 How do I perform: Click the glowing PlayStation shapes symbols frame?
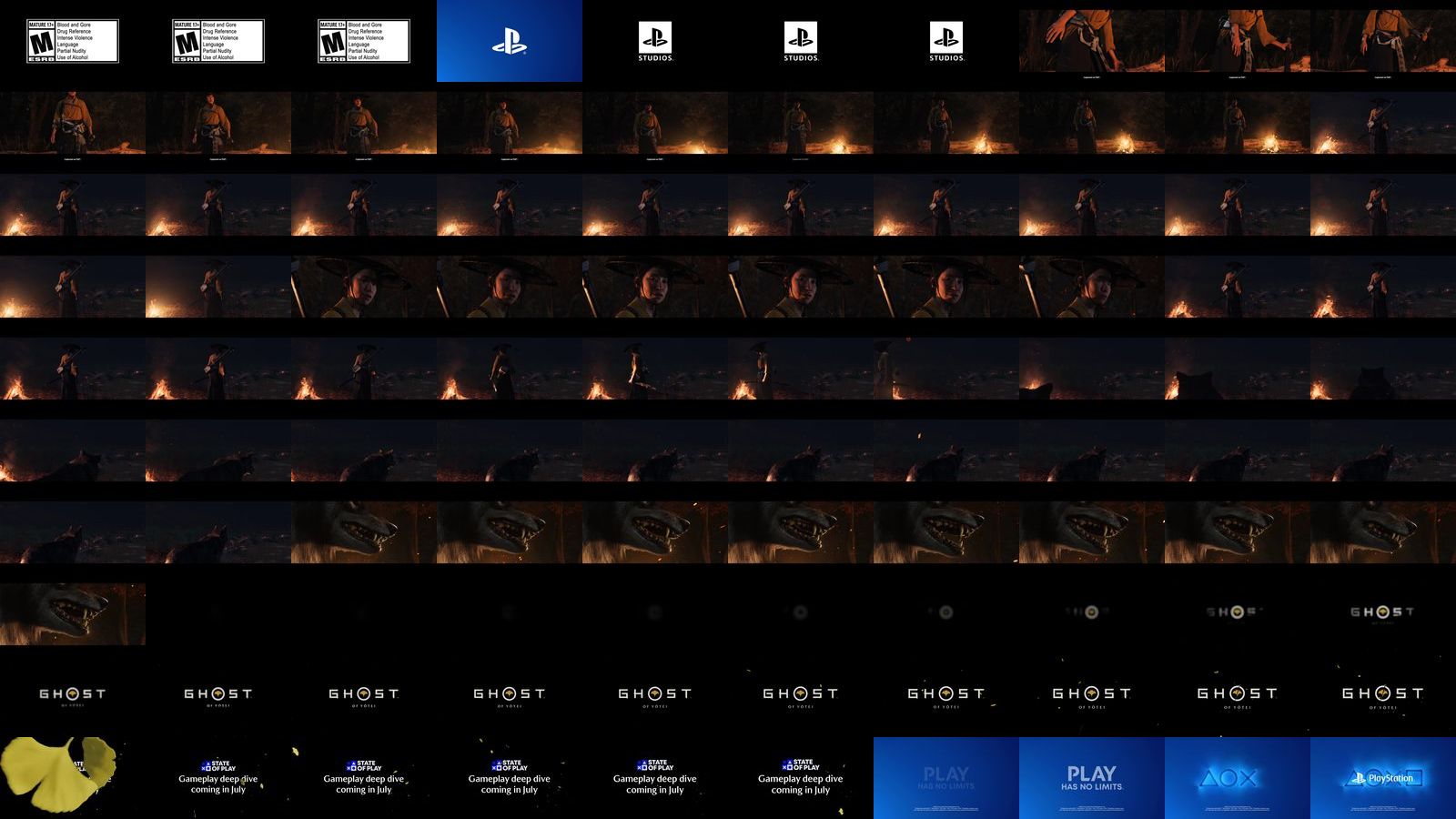point(1238,778)
